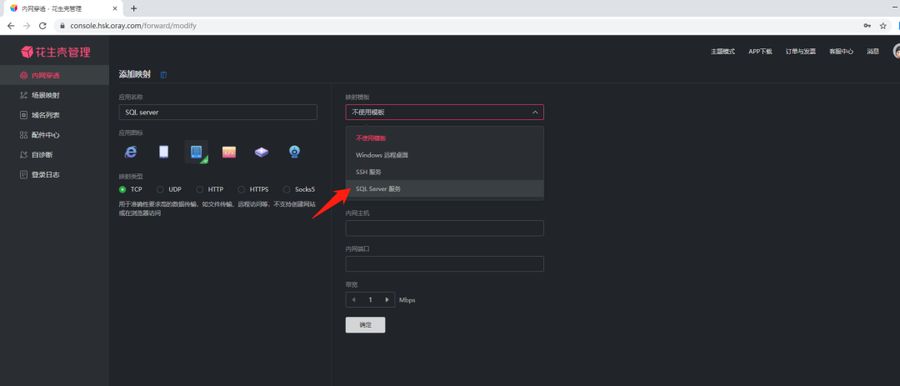Image resolution: width=900 pixels, height=386 pixels.
Task: Increase bandwidth with the right stepper arrow
Action: click(x=387, y=300)
